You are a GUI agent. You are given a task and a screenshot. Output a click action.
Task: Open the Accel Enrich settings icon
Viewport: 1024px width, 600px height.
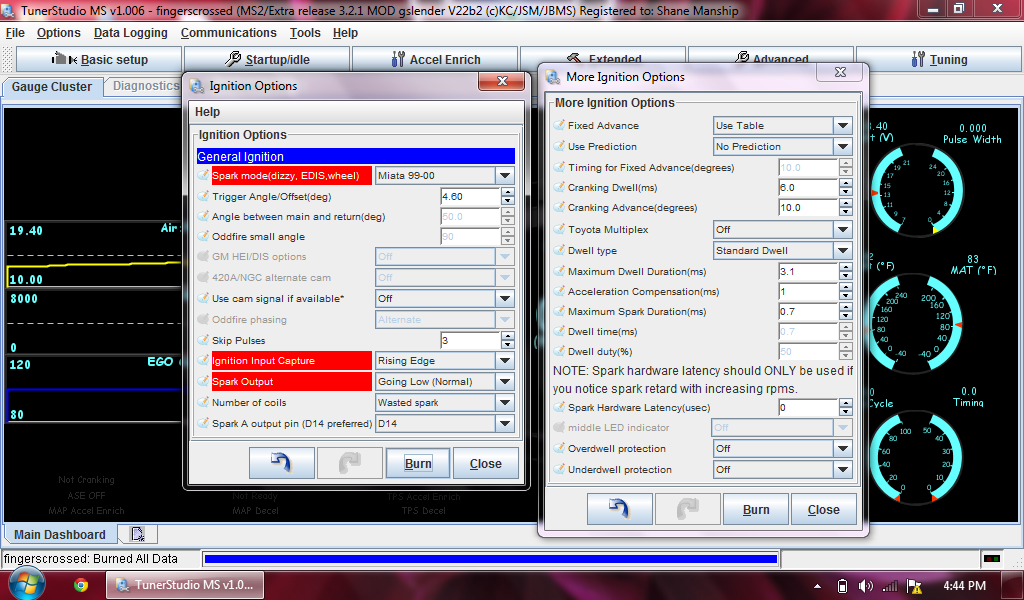pyautogui.click(x=434, y=59)
